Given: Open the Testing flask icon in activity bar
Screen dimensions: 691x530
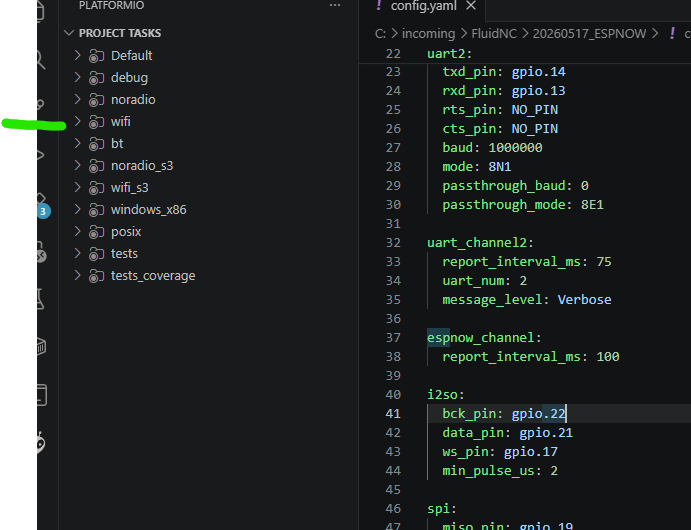Looking at the screenshot, I should click(41, 299).
